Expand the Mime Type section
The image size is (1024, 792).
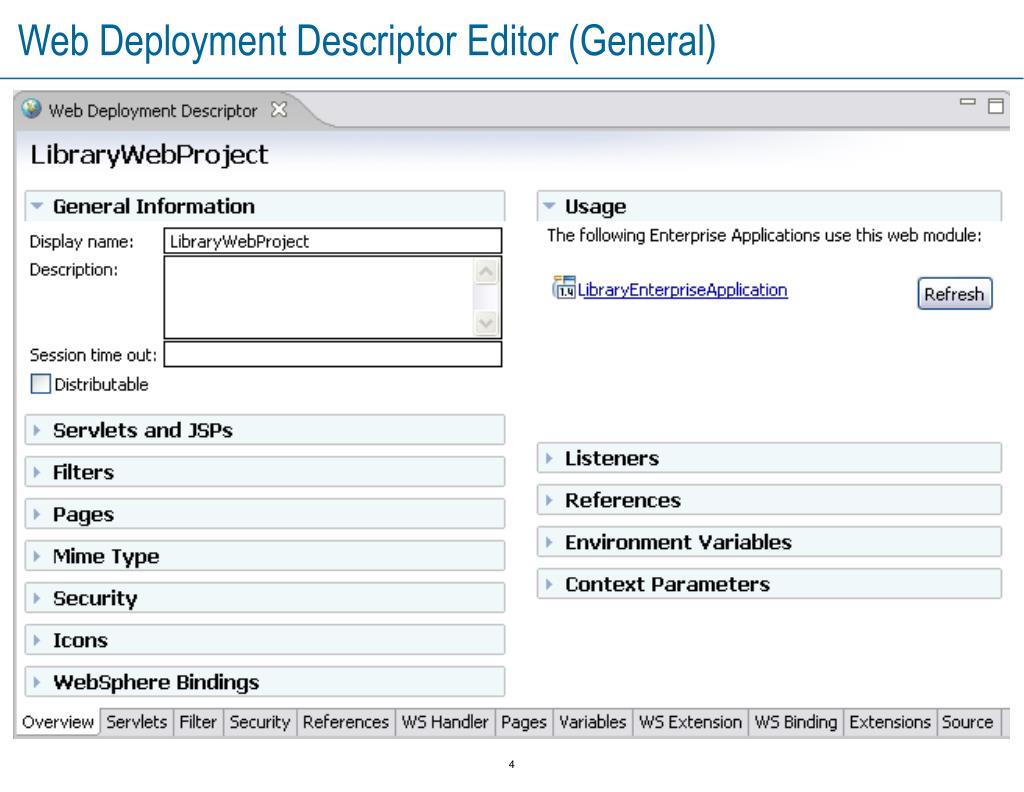tap(37, 556)
